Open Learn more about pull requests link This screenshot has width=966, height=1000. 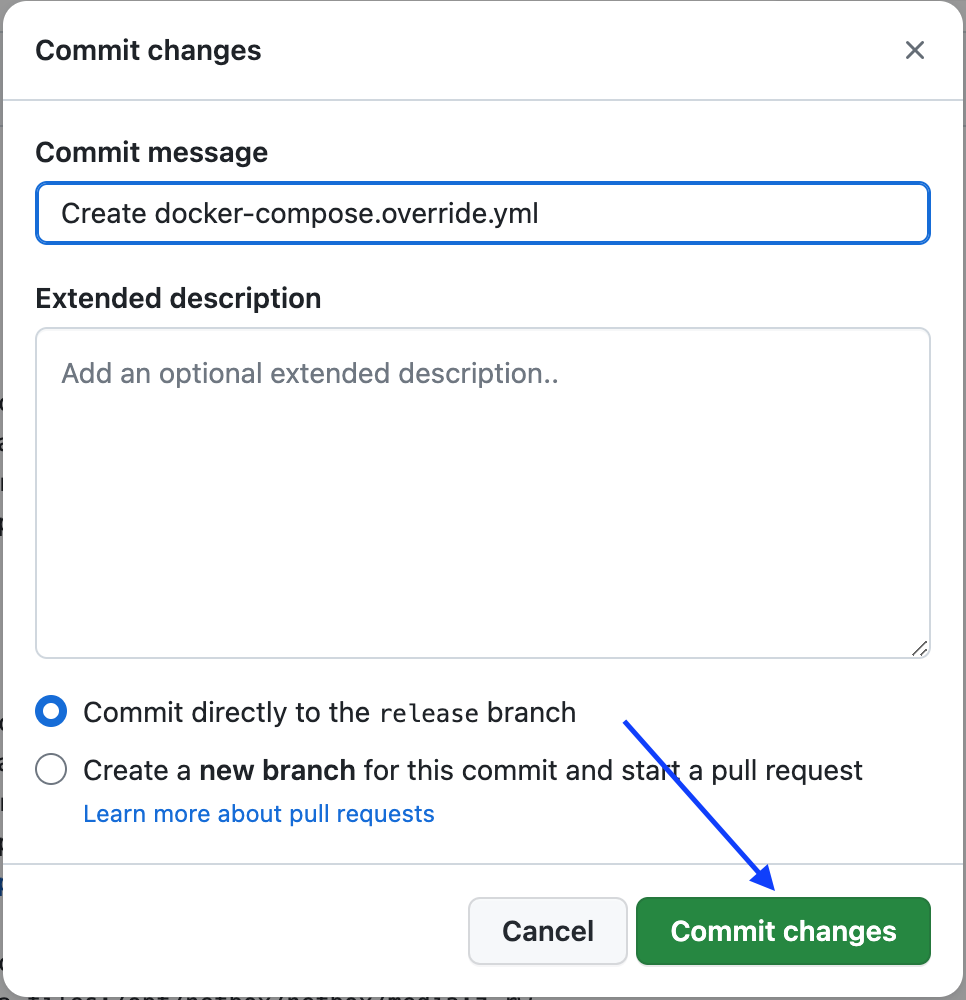point(259,814)
